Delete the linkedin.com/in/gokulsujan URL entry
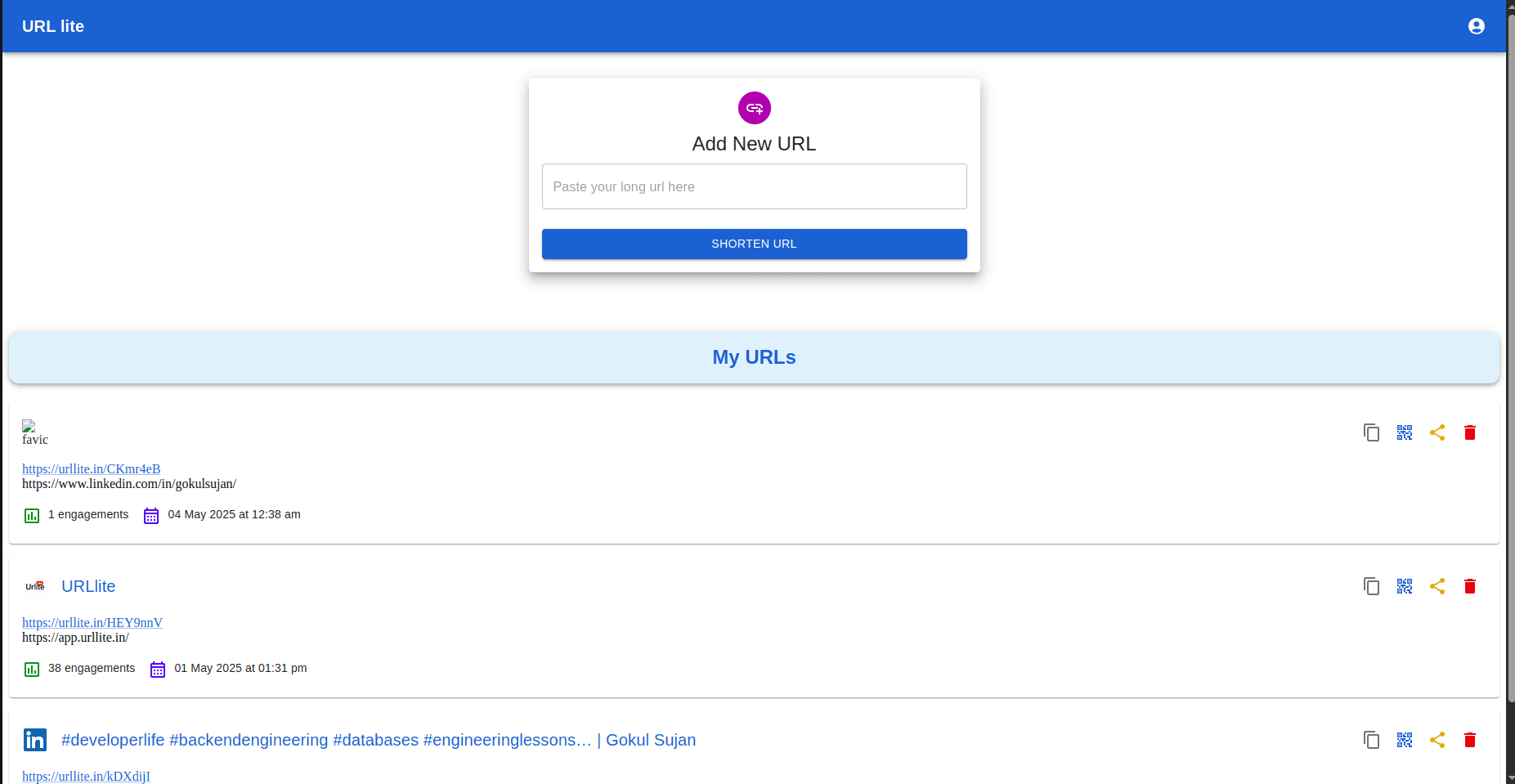The width and height of the screenshot is (1515, 784). tap(1469, 432)
